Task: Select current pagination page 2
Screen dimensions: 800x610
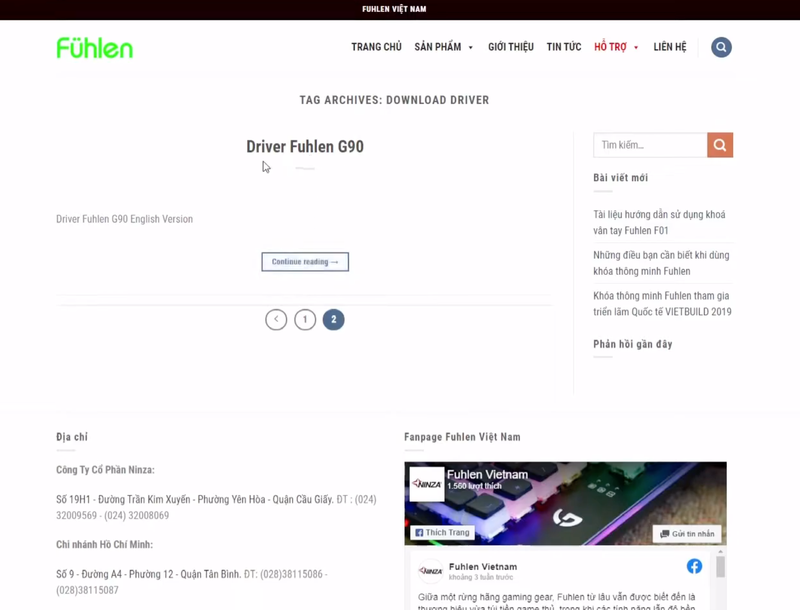Action: pos(334,320)
